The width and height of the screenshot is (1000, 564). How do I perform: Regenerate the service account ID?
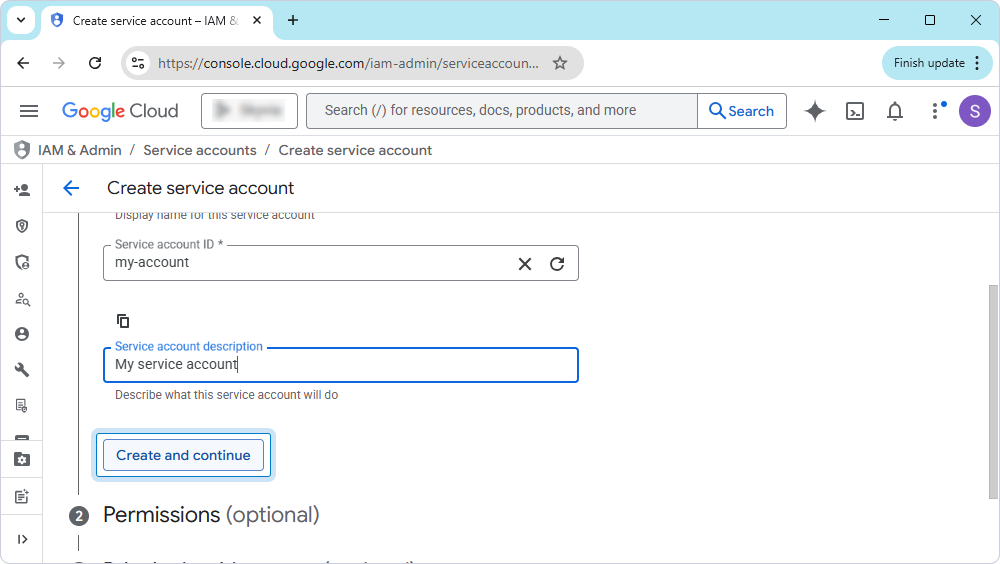click(557, 264)
